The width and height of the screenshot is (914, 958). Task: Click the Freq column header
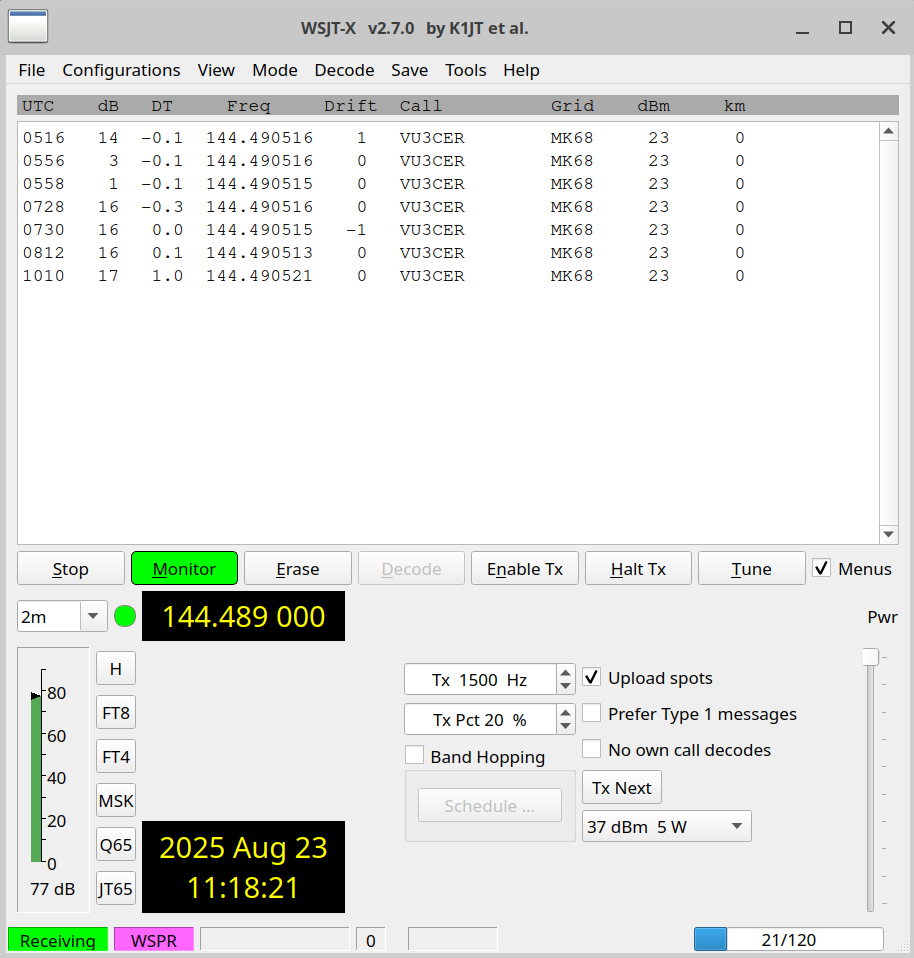coord(249,106)
